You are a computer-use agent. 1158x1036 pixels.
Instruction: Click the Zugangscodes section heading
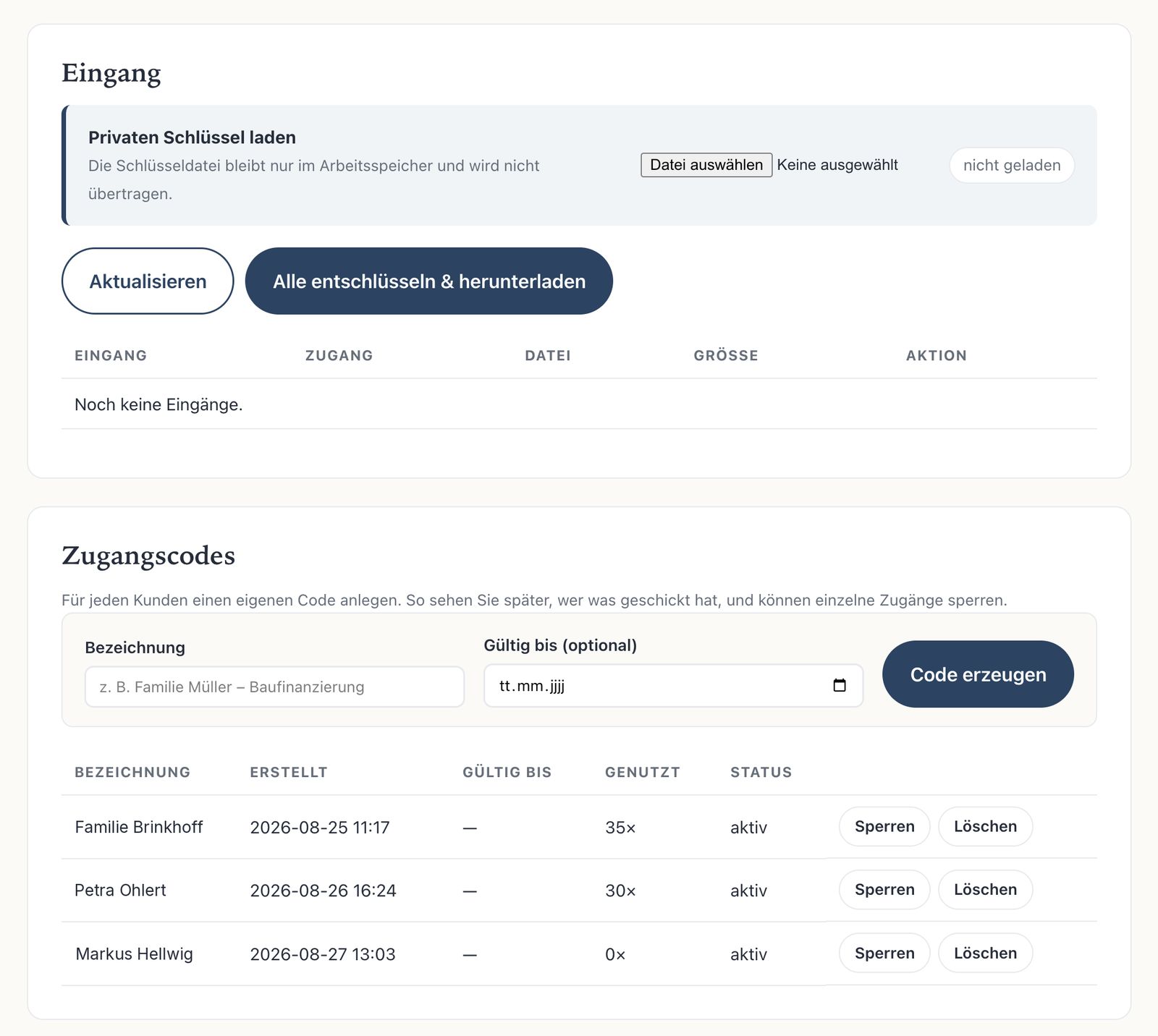pos(148,555)
